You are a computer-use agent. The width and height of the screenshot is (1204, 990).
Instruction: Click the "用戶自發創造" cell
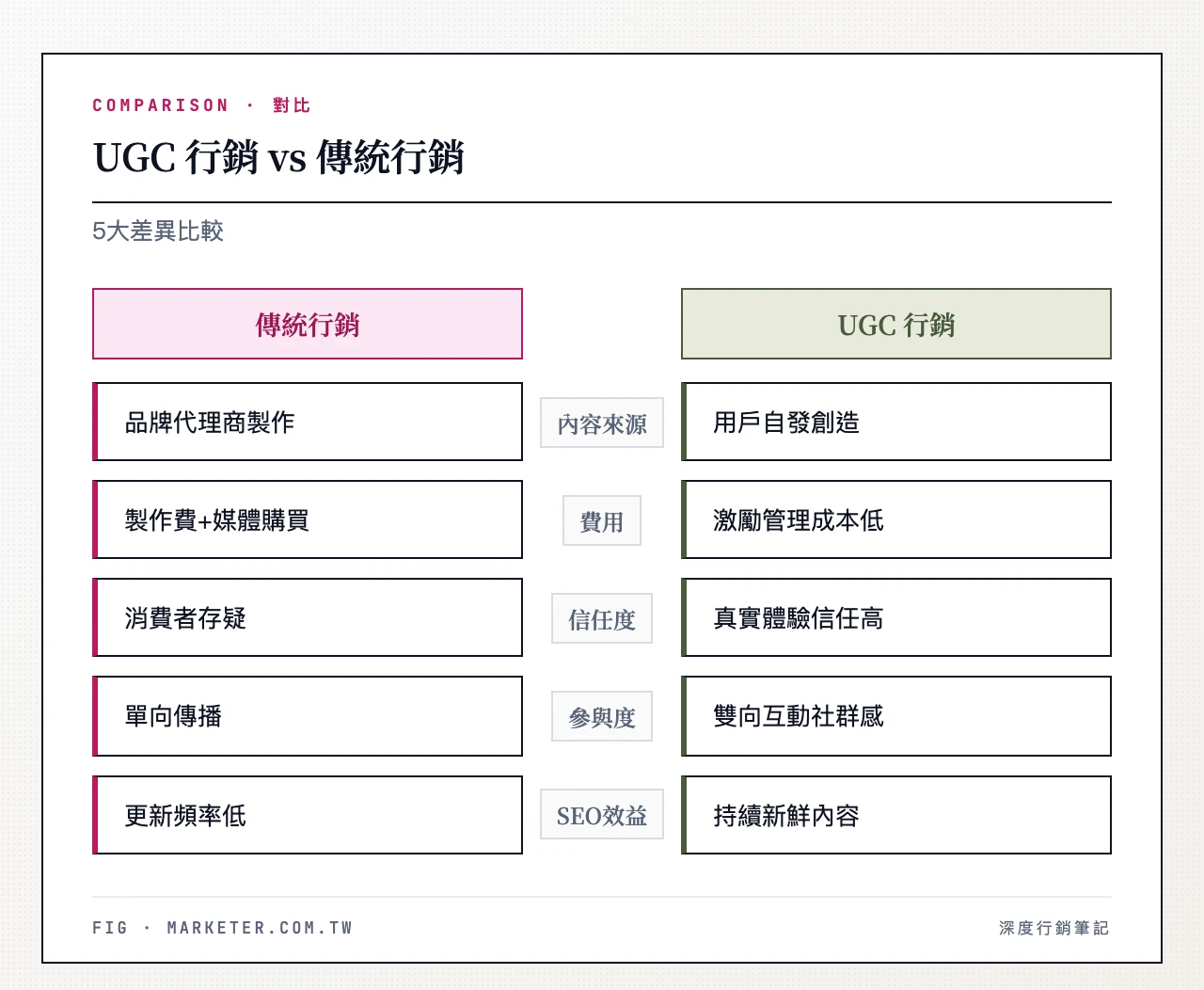(896, 422)
